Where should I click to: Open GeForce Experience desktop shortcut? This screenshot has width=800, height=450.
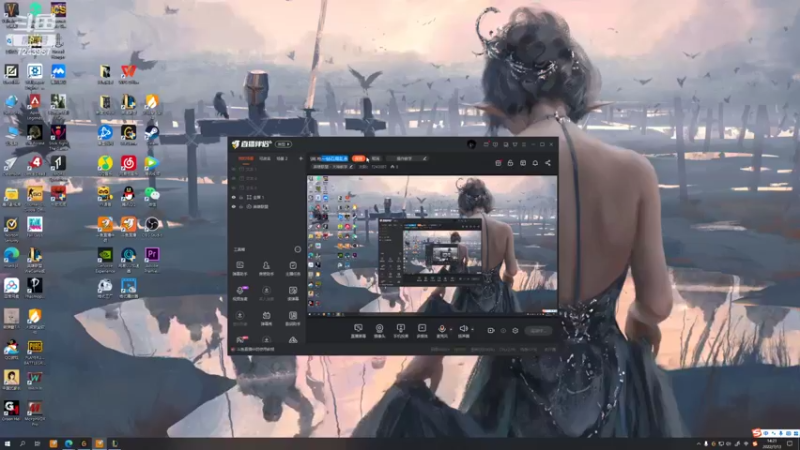[105, 258]
